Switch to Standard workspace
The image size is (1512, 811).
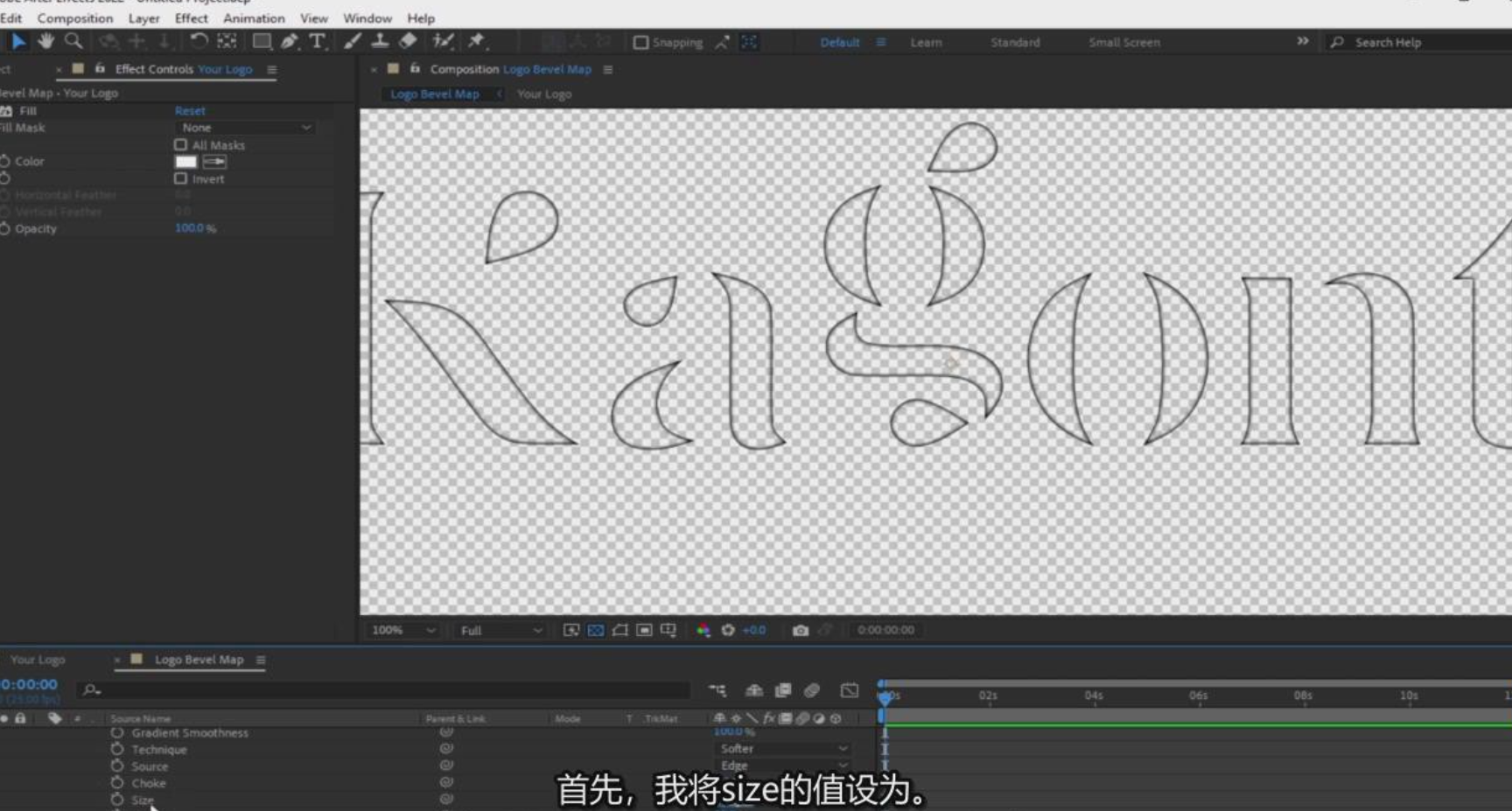(1015, 42)
